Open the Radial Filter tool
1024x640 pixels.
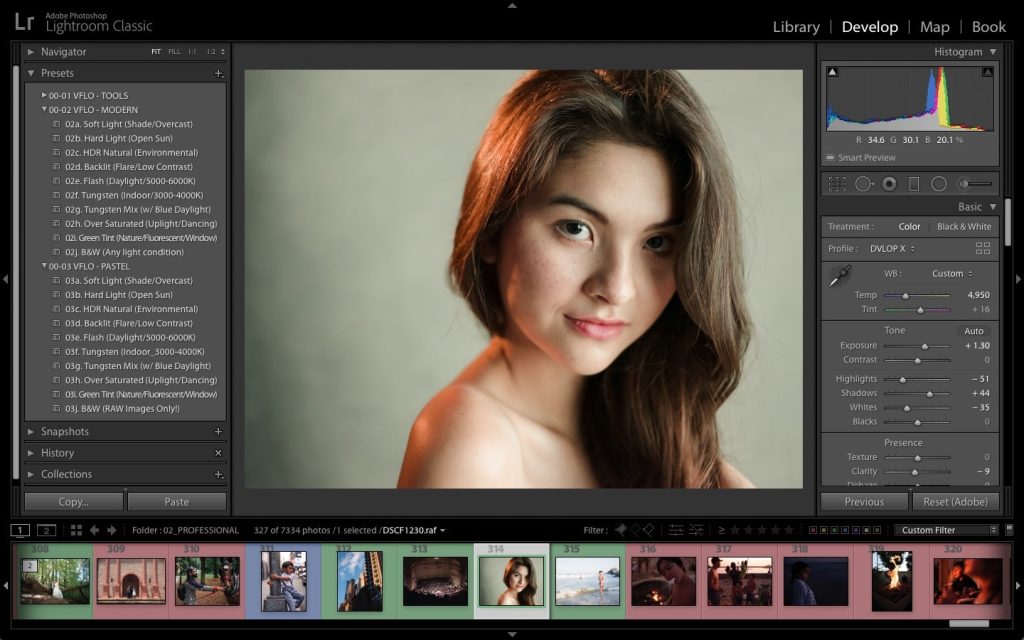tap(939, 183)
